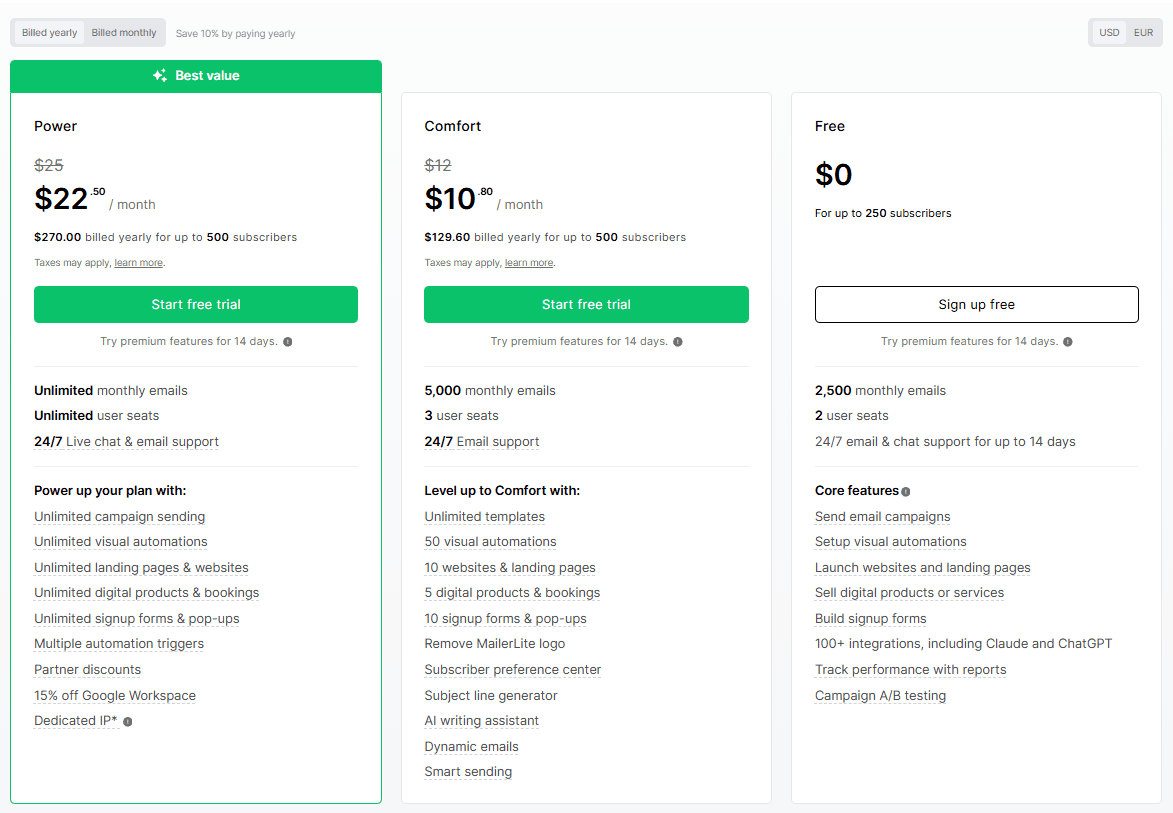This screenshot has height=813, width=1173.
Task: Click 2,500 monthly emails text
Action: tap(880, 390)
